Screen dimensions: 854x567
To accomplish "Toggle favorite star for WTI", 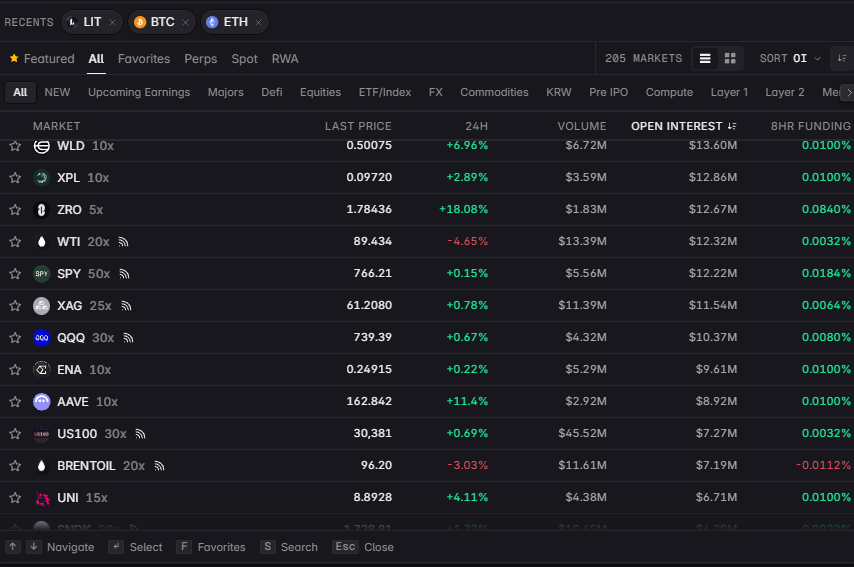I will point(15,242).
